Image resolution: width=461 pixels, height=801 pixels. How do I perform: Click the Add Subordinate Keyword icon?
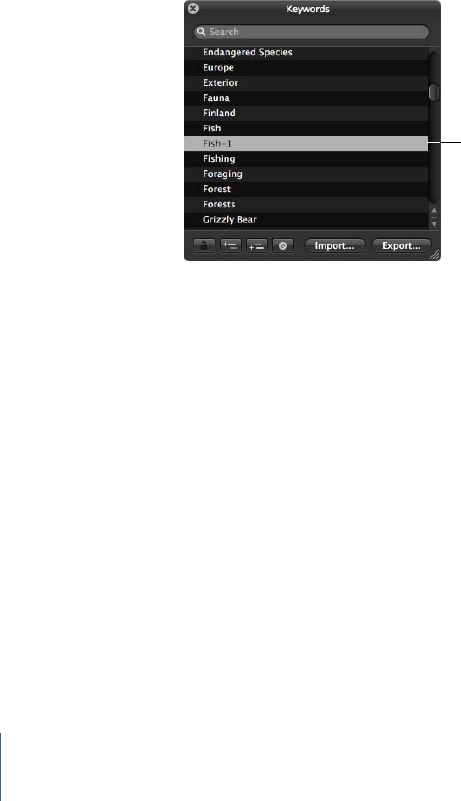(x=257, y=246)
